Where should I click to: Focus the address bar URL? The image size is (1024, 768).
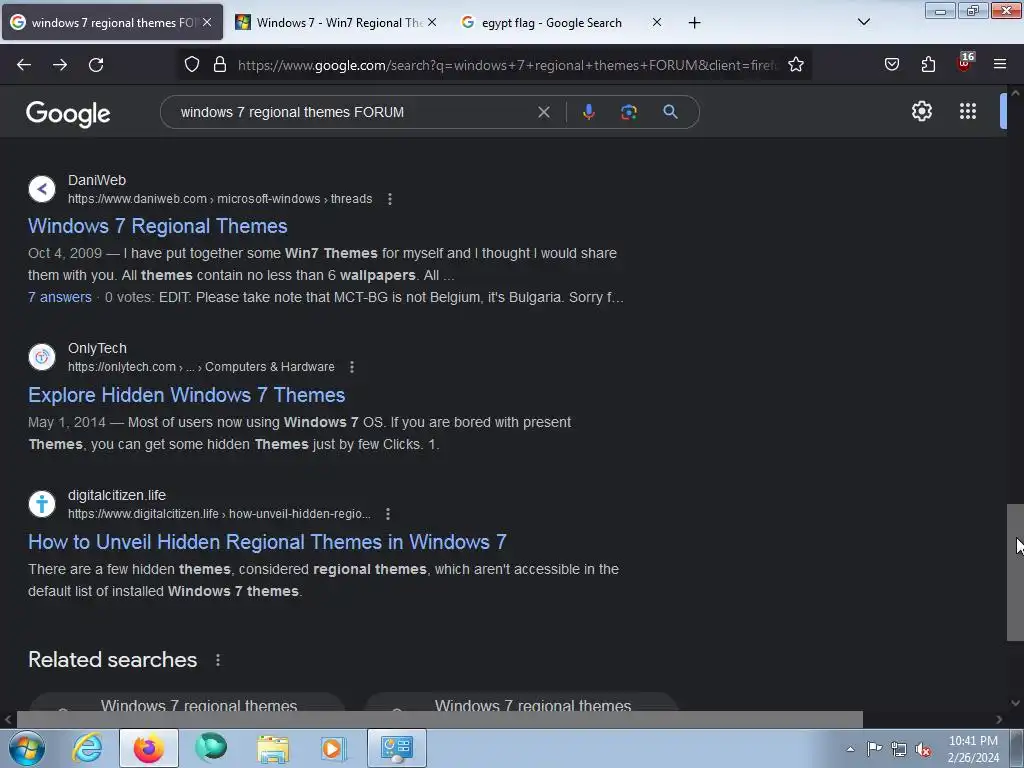pos(507,65)
